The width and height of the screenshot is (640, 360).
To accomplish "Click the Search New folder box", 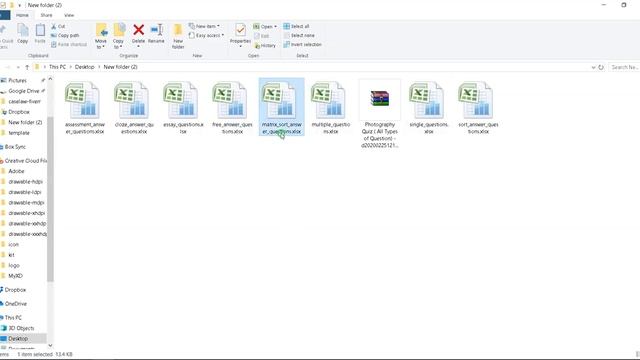I will (624, 67).
